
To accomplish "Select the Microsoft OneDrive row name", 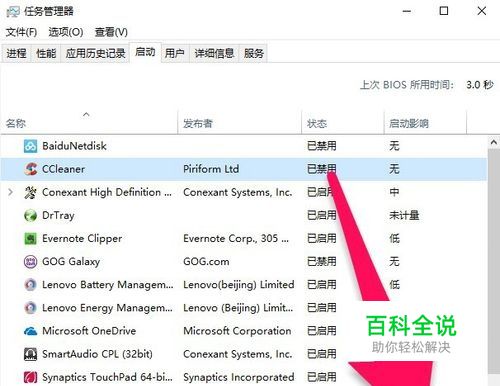I will click(x=89, y=331).
